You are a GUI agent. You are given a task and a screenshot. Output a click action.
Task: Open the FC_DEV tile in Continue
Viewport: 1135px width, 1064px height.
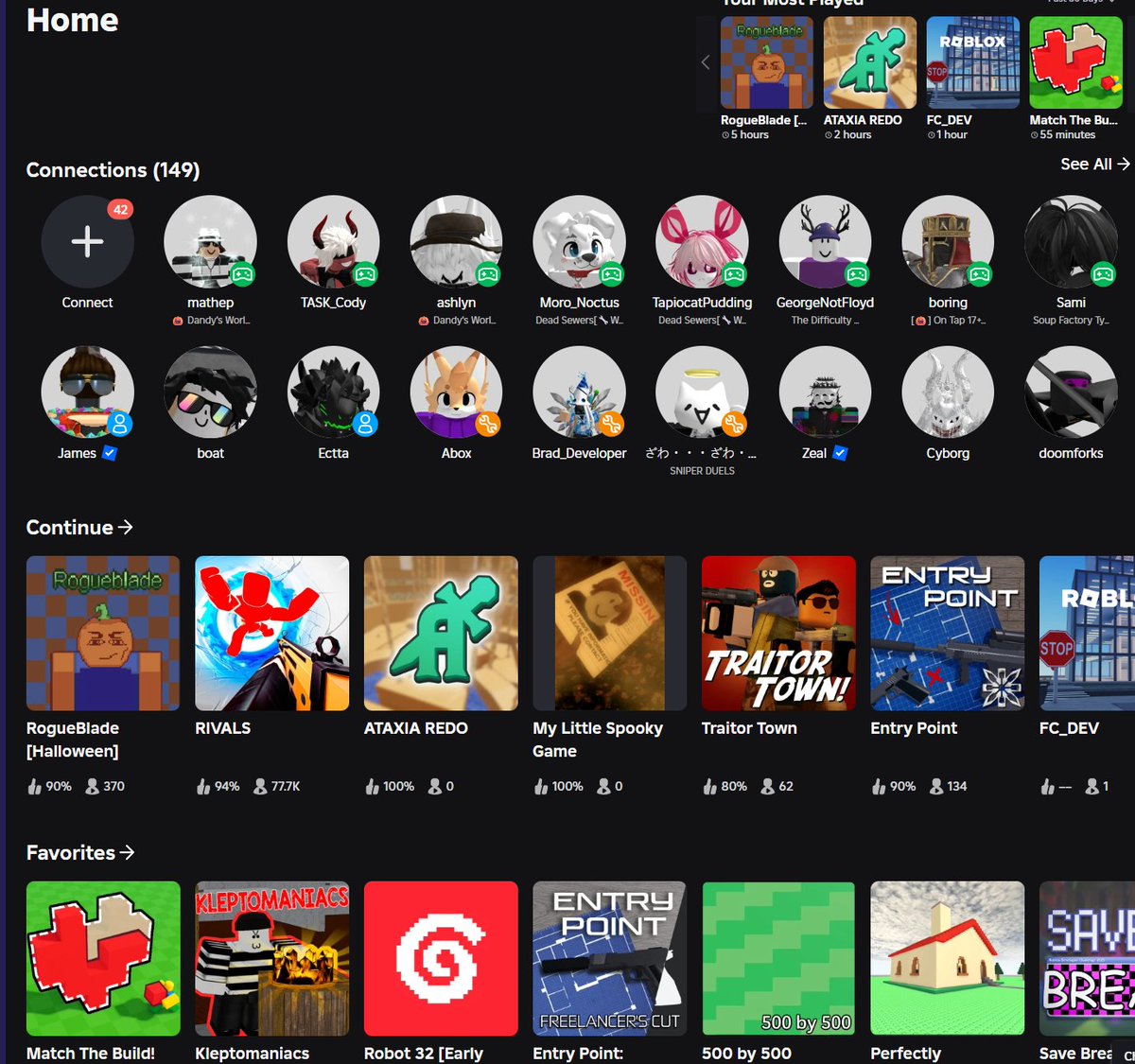1087,633
